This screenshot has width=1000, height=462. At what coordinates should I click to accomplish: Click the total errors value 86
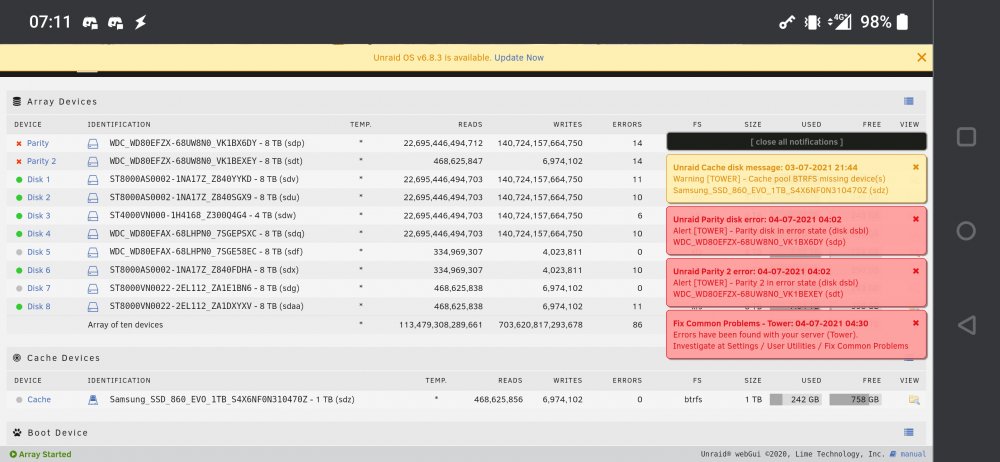(637, 325)
